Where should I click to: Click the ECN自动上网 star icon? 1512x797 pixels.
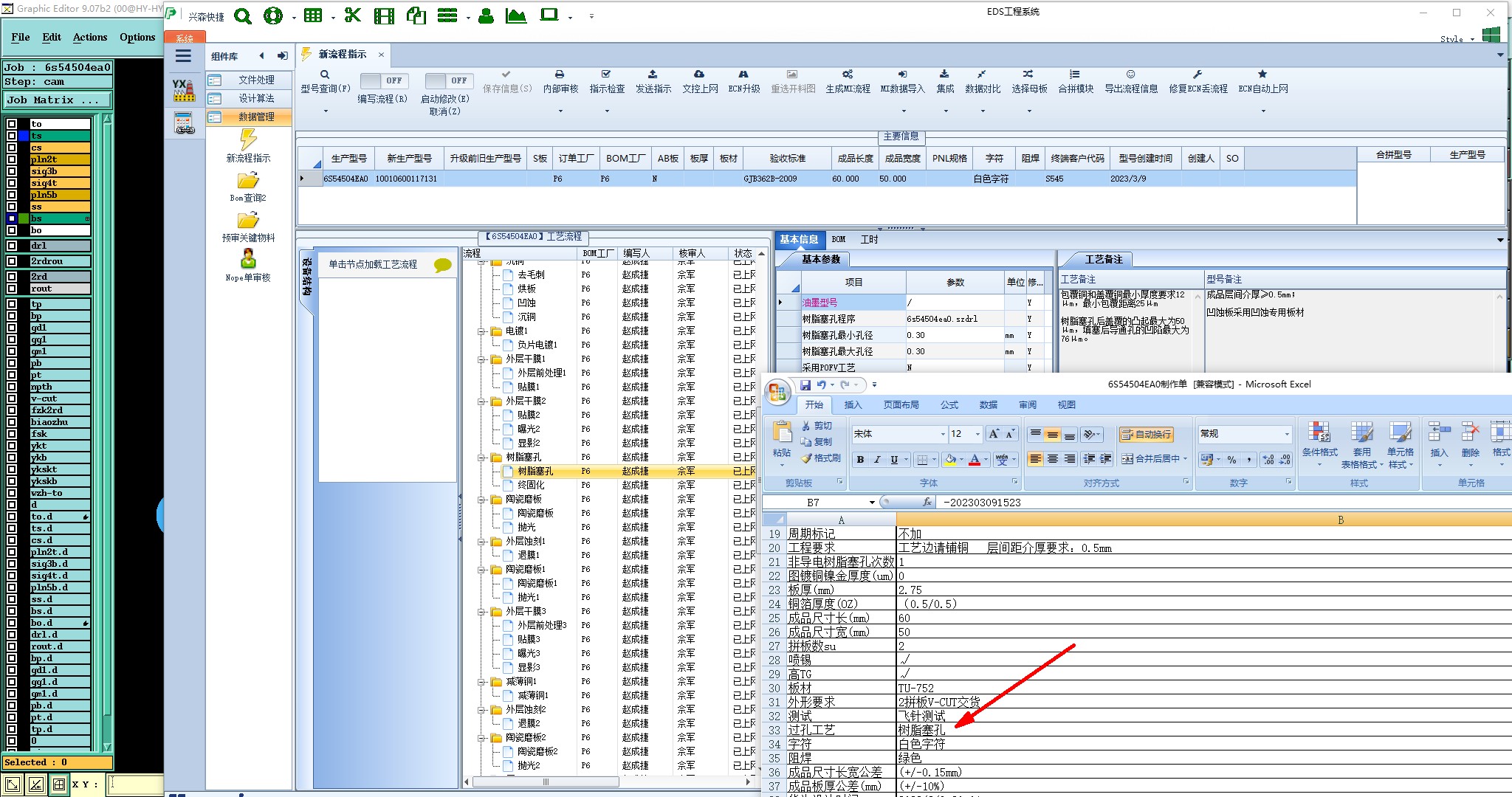pos(1262,75)
